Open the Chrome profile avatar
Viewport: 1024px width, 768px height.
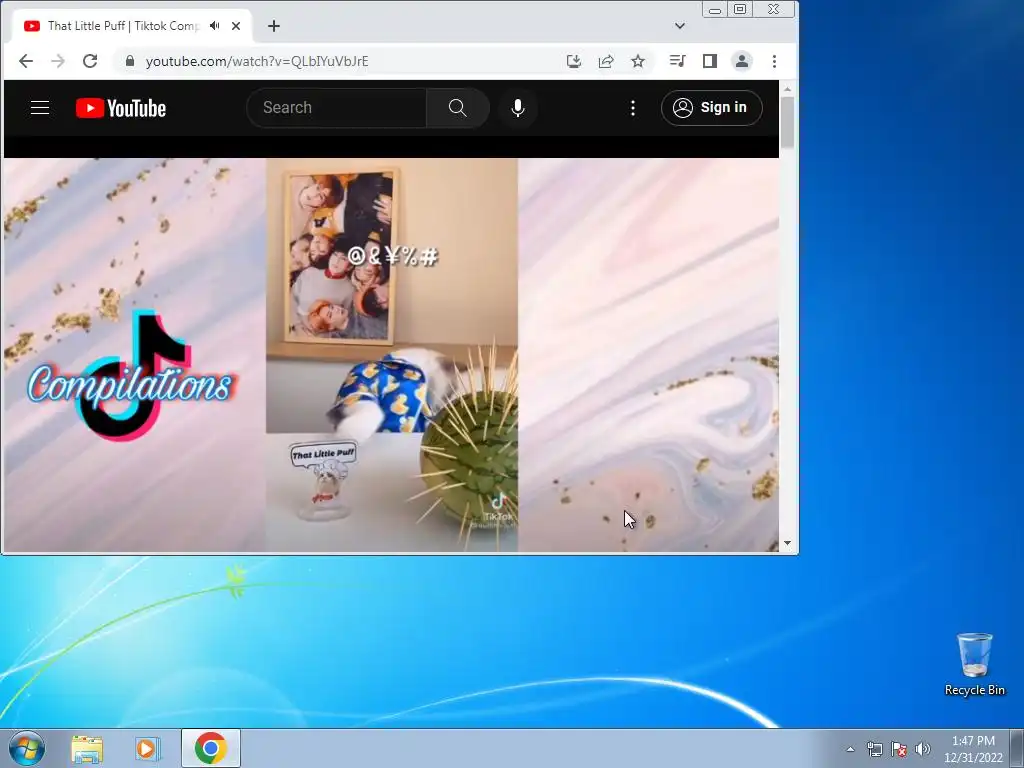point(742,61)
